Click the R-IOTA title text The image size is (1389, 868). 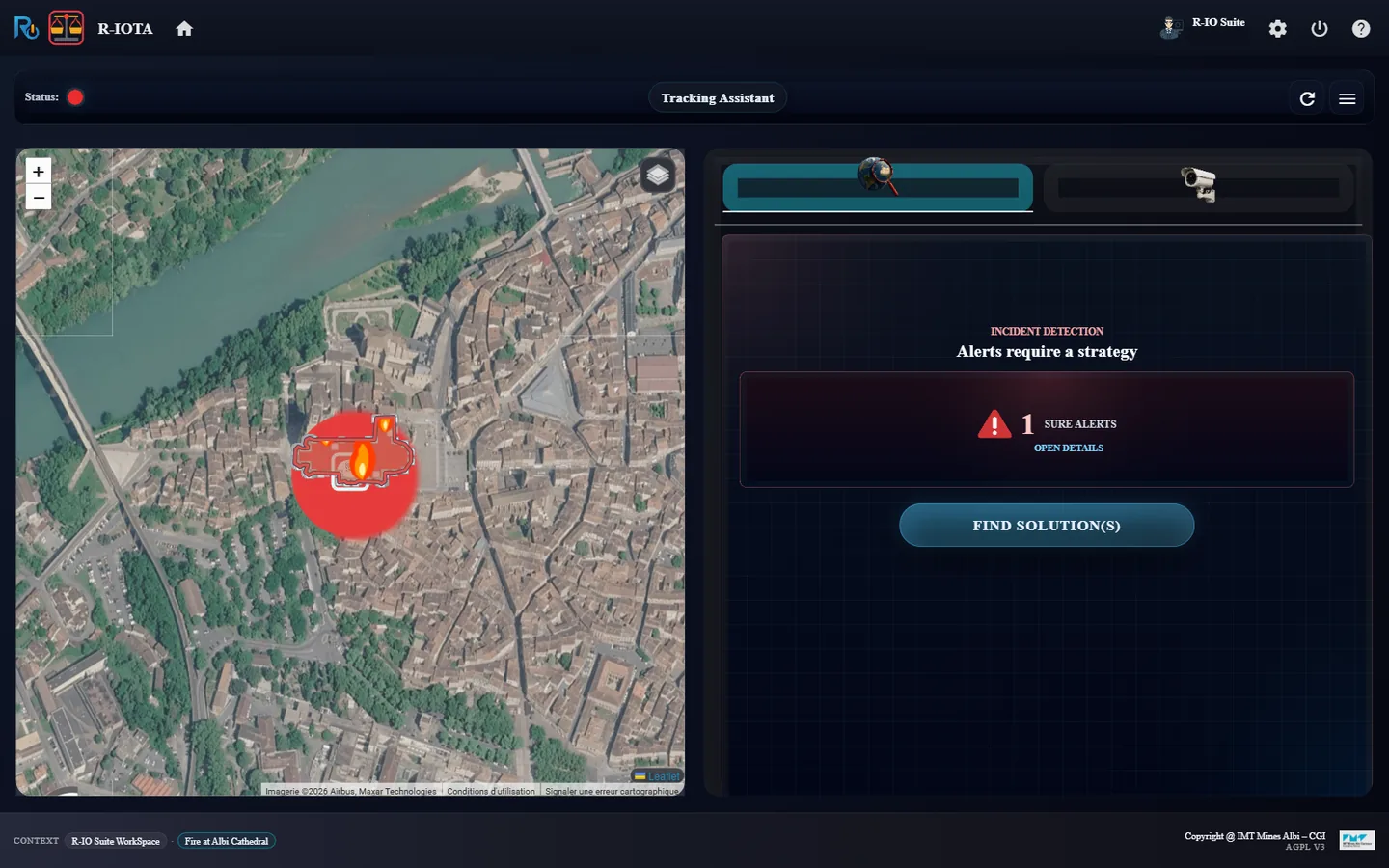pos(125,29)
